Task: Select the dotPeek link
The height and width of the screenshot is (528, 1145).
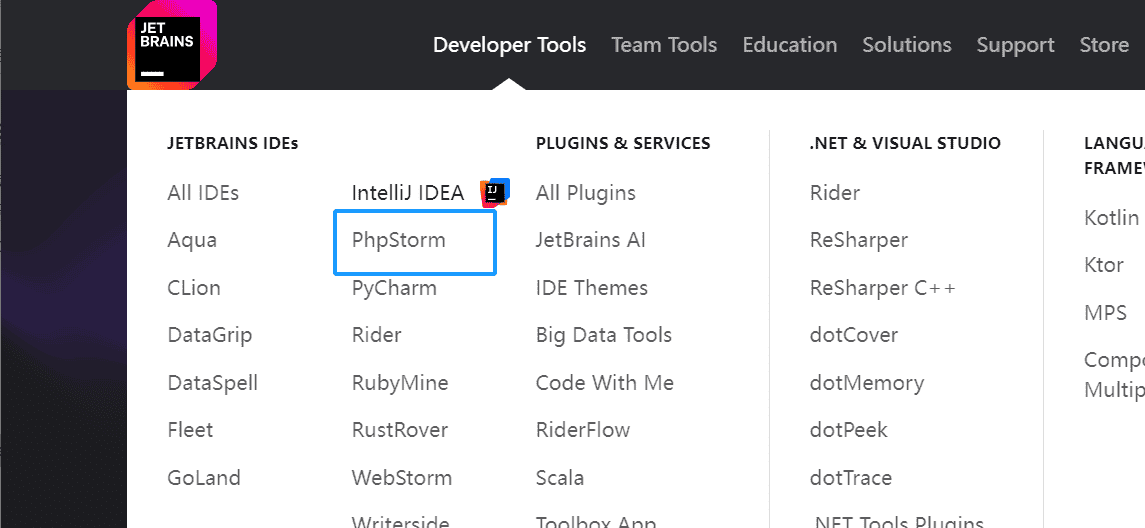Action: coord(849,430)
